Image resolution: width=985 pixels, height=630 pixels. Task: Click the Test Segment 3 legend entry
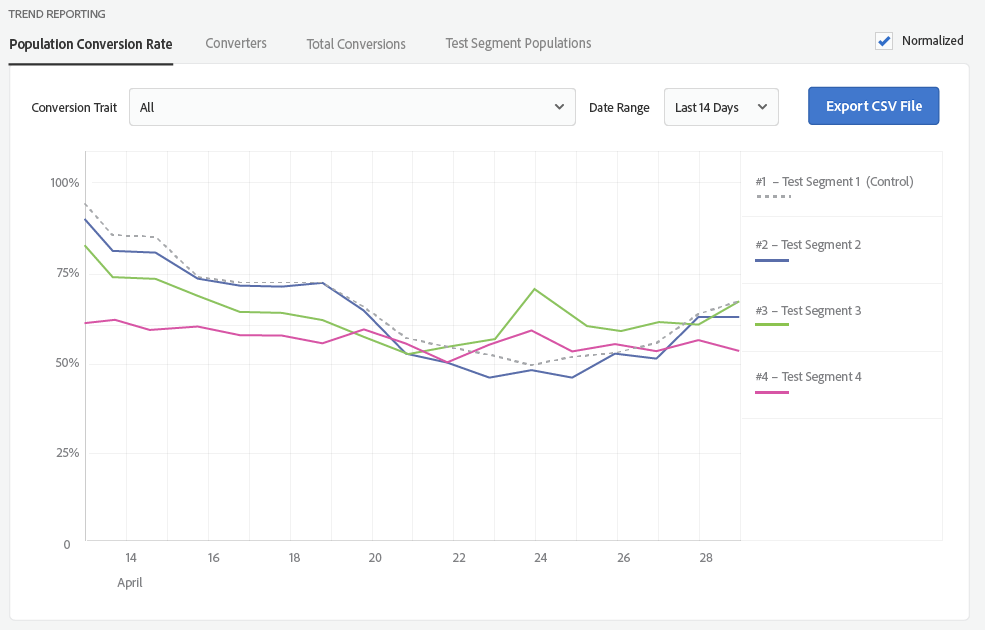[x=808, y=311]
